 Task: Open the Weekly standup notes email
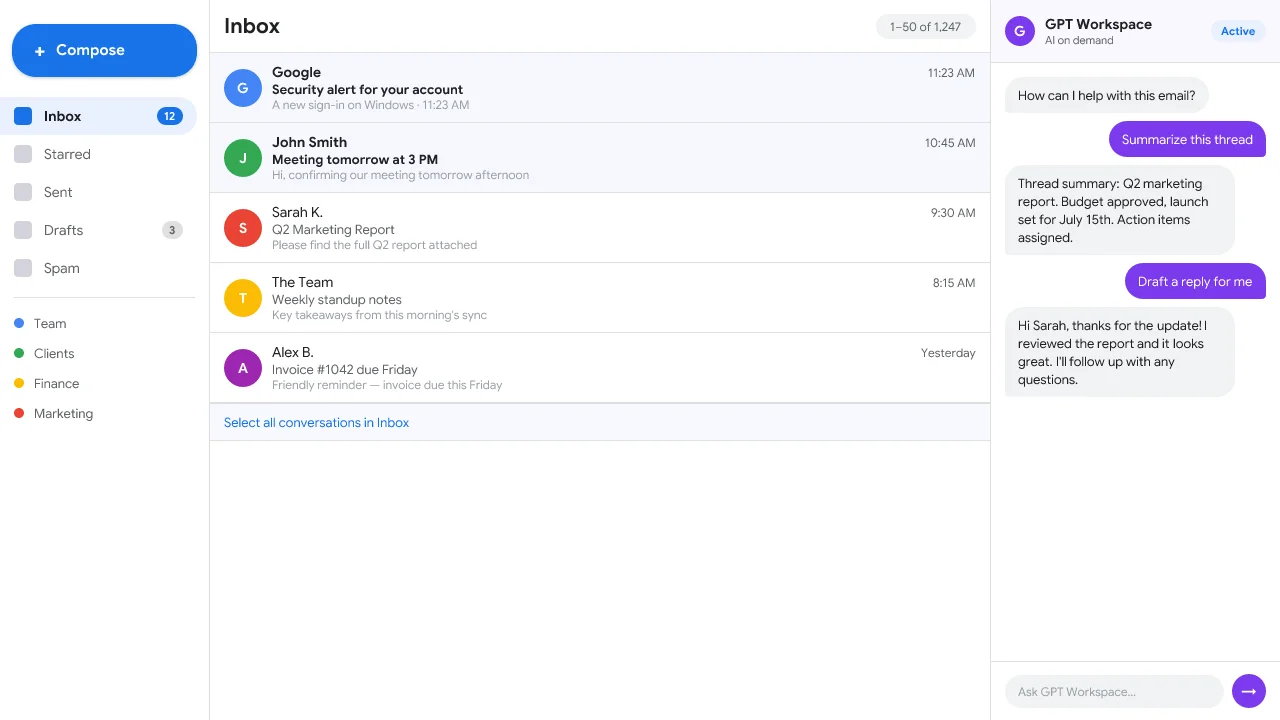point(600,298)
